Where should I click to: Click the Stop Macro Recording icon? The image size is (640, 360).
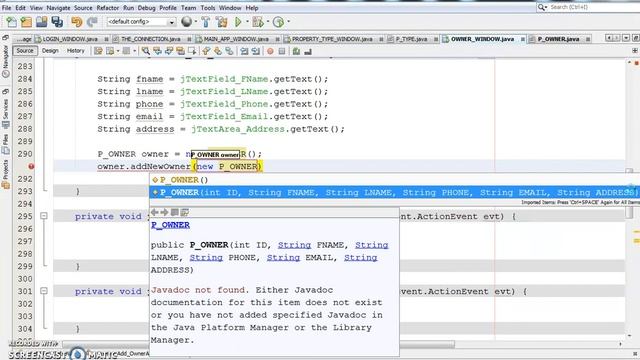pyautogui.click(x=282, y=51)
